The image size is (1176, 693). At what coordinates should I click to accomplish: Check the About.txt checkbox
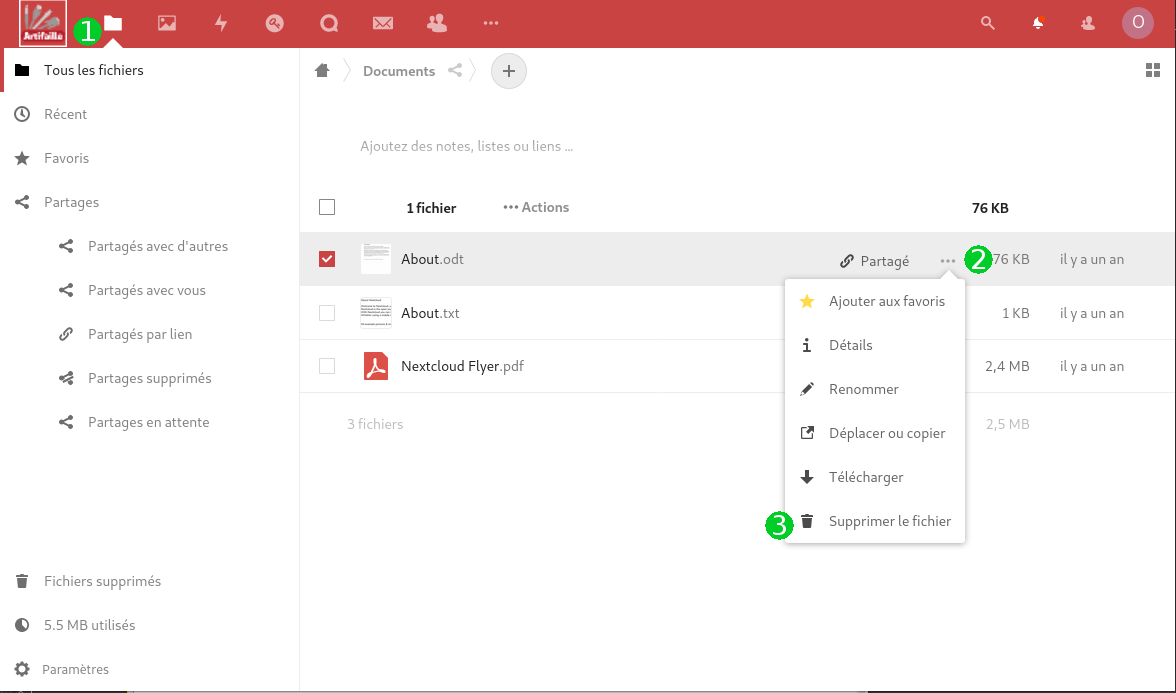pyautogui.click(x=327, y=313)
